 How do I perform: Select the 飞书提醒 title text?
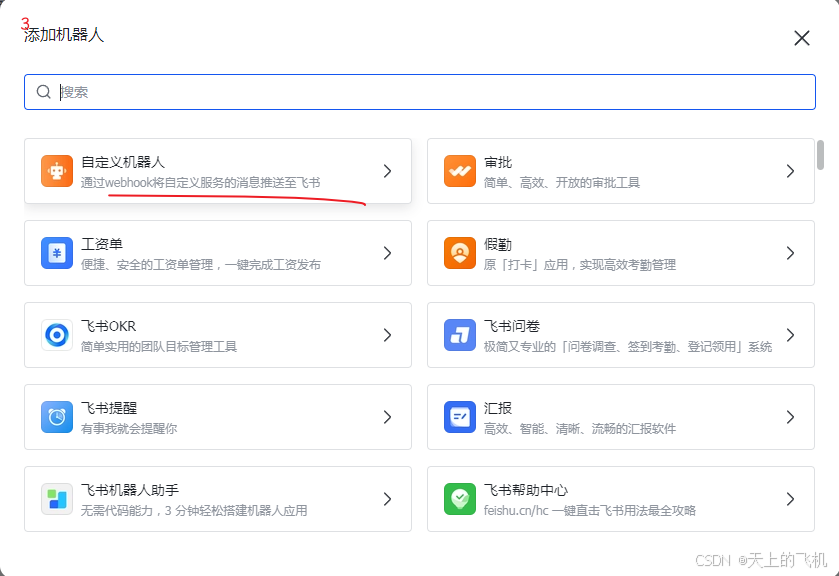pyautogui.click(x=109, y=408)
